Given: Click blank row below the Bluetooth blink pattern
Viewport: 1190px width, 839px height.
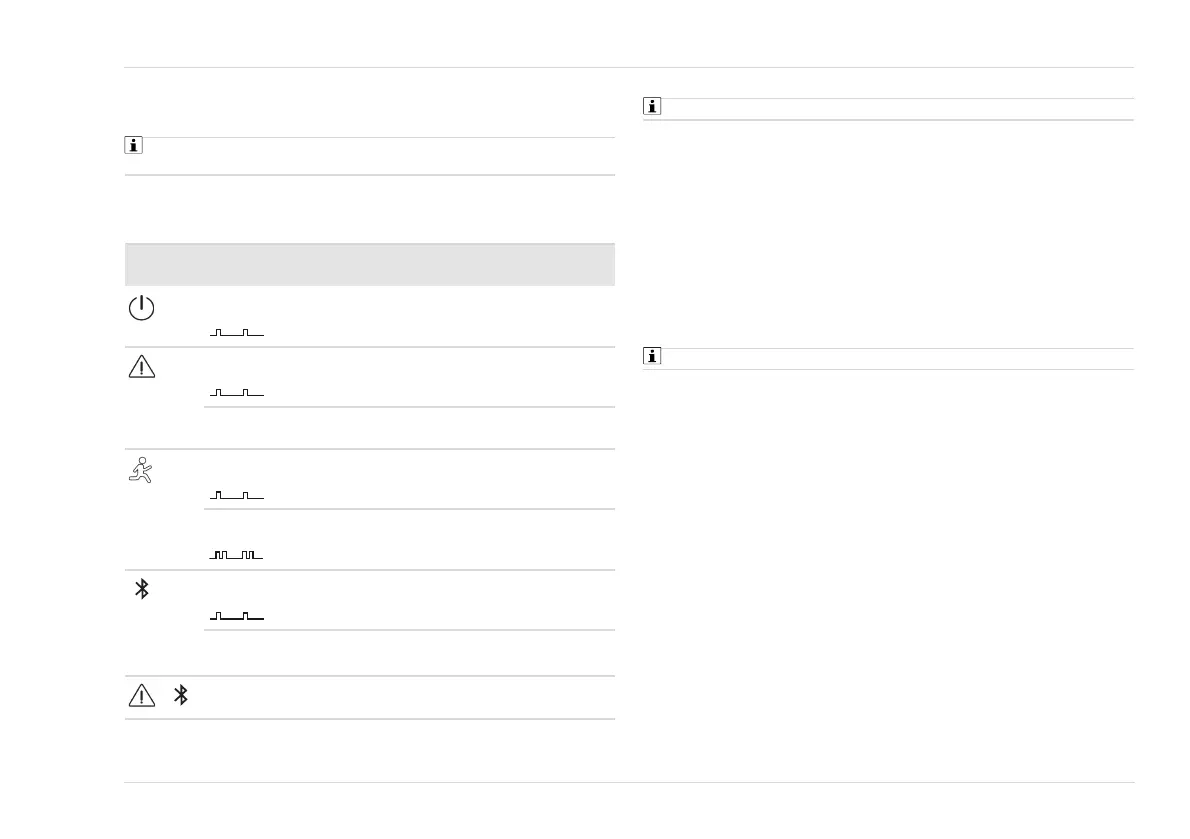Looking at the screenshot, I should pos(408,652).
